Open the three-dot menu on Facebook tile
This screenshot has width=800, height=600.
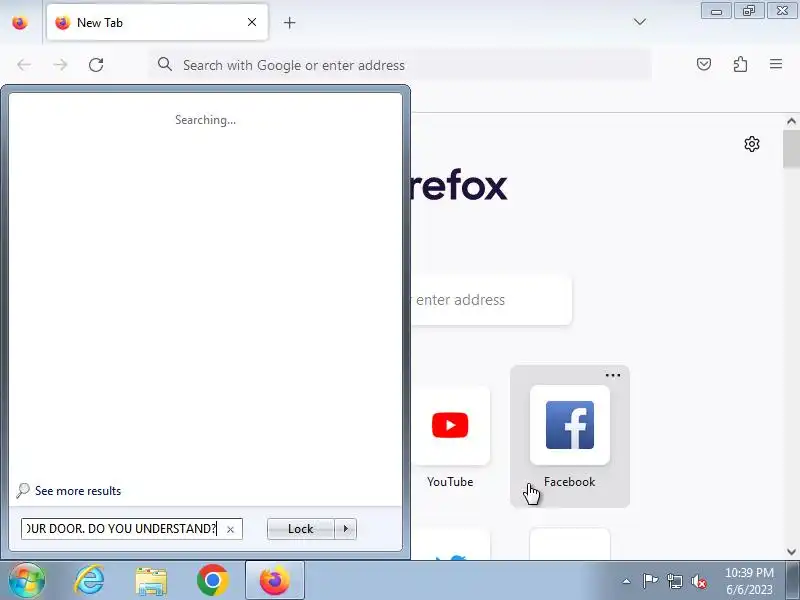tap(612, 376)
